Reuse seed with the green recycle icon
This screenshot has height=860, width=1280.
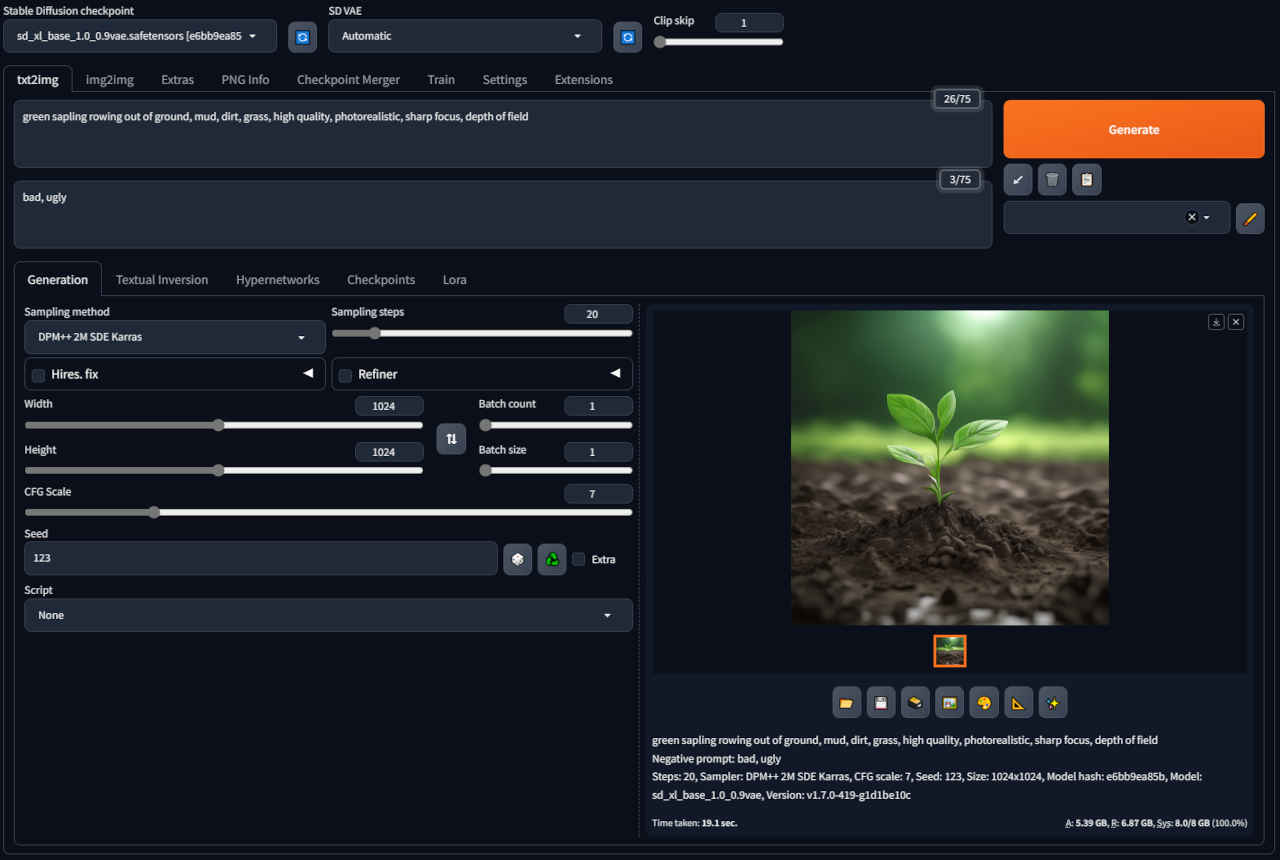coord(552,559)
